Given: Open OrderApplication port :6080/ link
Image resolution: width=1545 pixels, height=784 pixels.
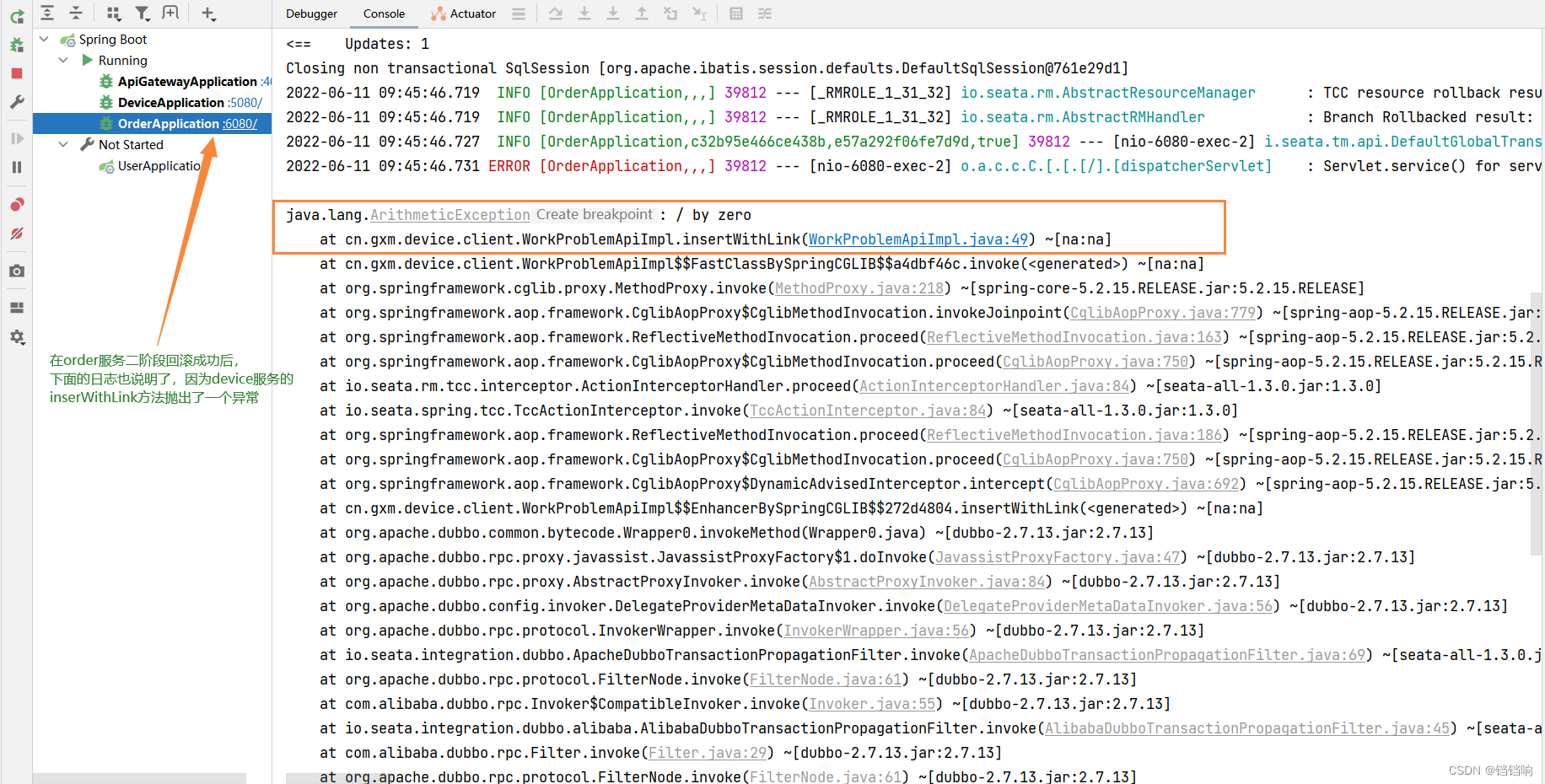Looking at the screenshot, I should (x=240, y=123).
